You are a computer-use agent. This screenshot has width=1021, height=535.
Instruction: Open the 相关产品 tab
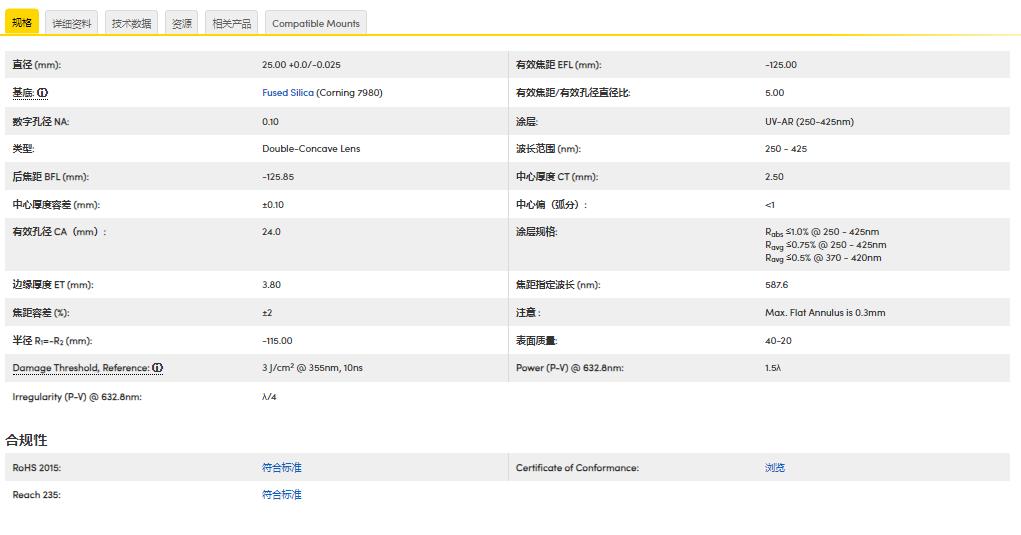point(231,23)
